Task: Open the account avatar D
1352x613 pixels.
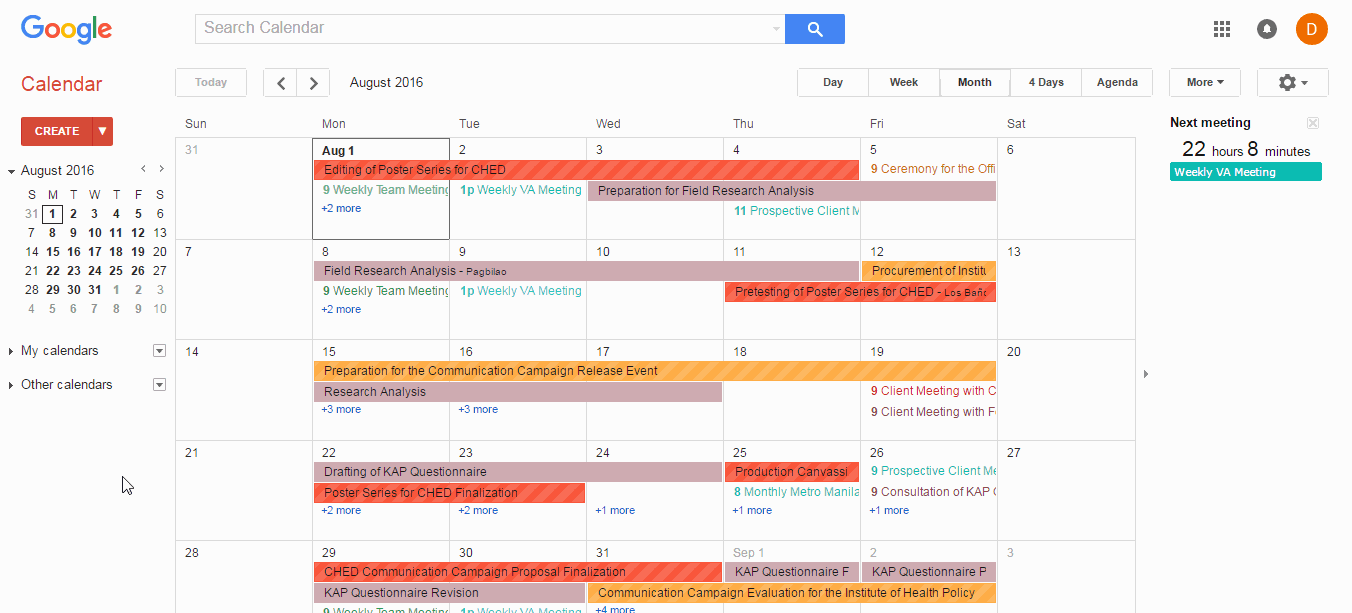Action: (x=1312, y=29)
